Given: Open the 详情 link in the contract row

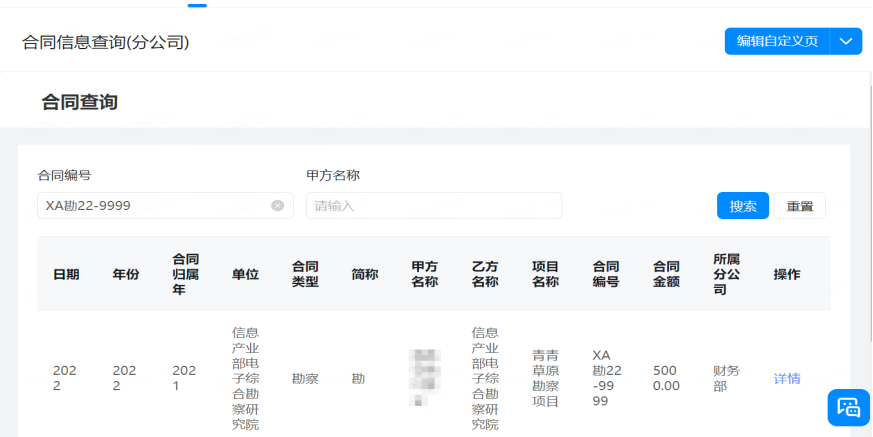Looking at the screenshot, I should tap(787, 379).
